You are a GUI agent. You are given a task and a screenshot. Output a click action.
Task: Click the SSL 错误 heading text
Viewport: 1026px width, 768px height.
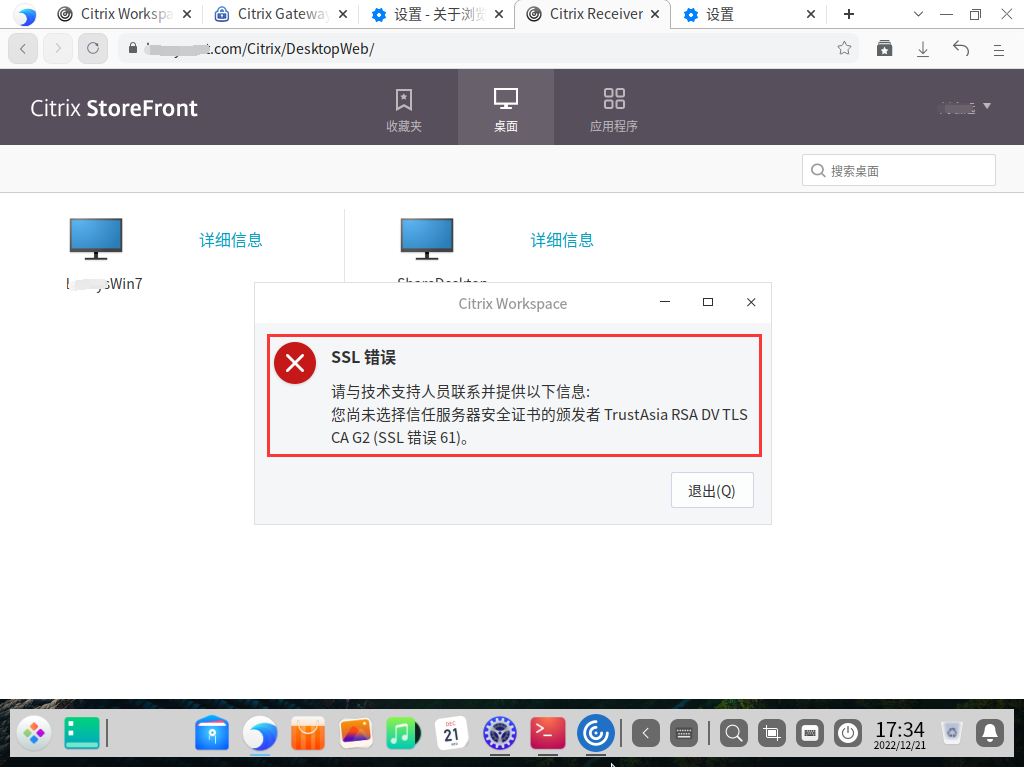(x=363, y=357)
